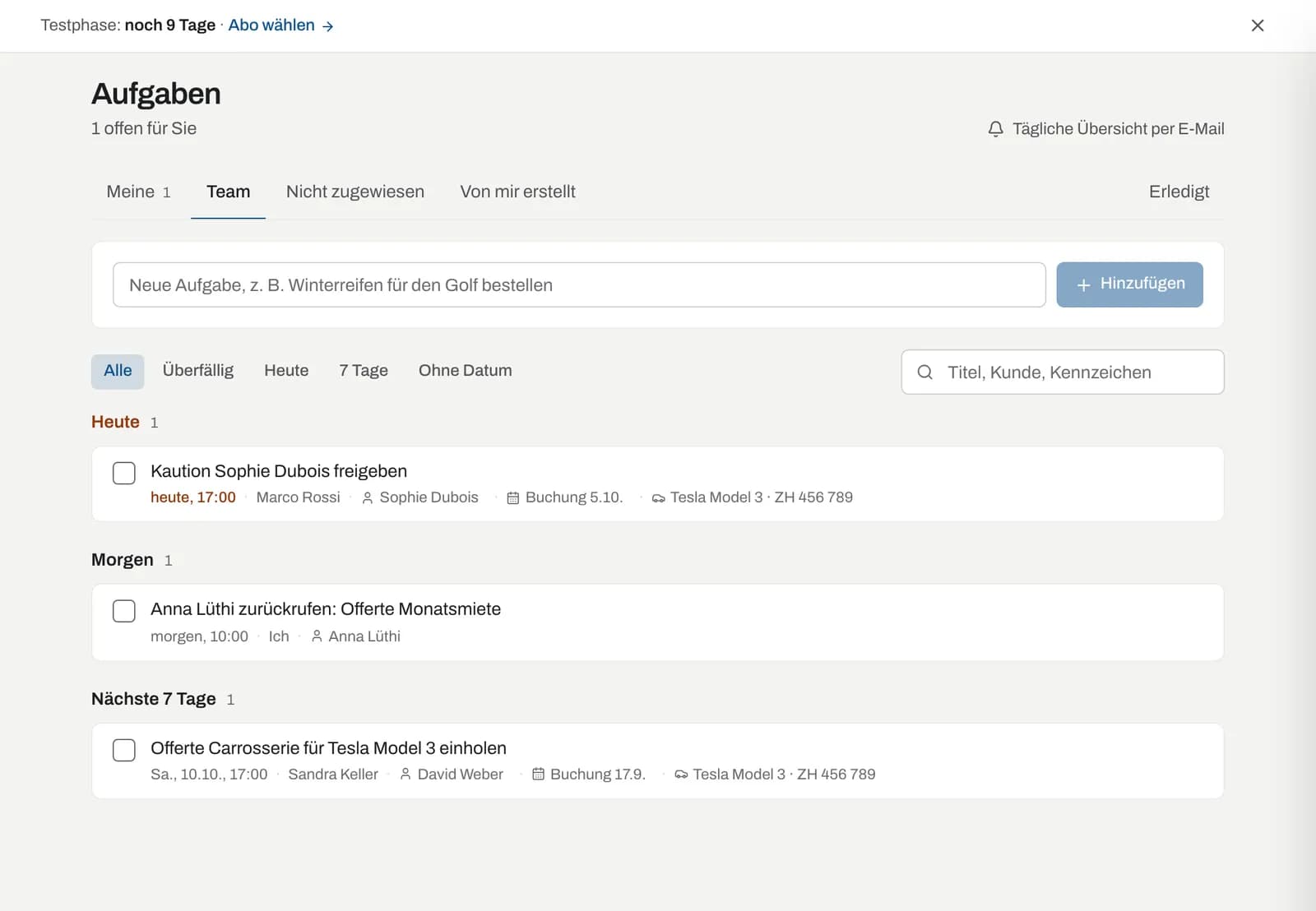
Task: Filter tasks by Ohne Datum
Action: [x=465, y=372]
